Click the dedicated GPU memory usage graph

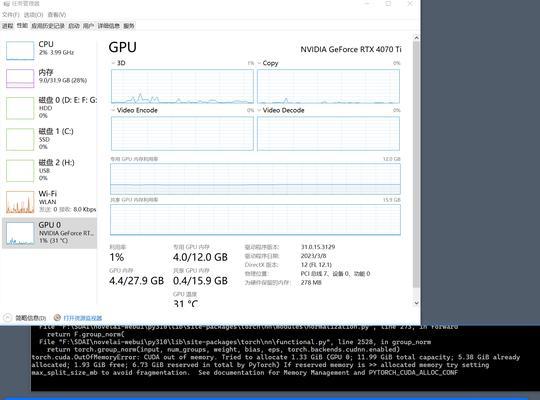point(255,178)
